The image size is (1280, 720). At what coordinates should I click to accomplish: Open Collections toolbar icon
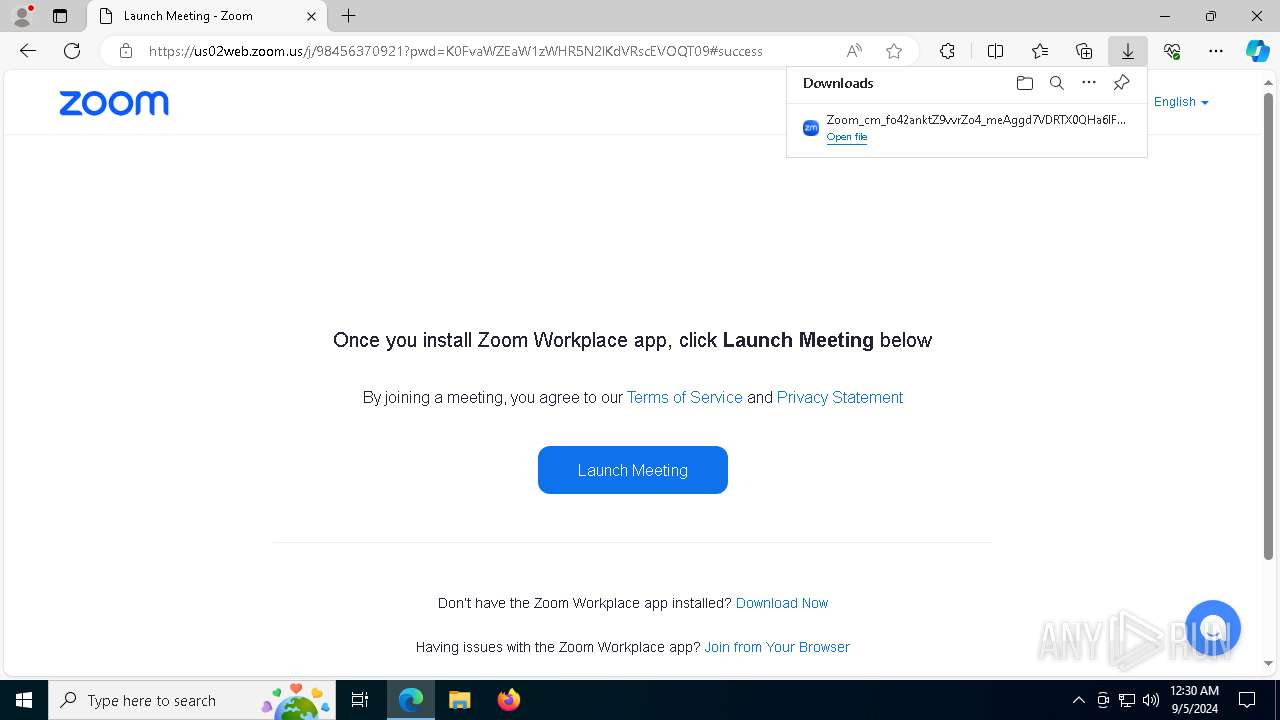(1084, 51)
